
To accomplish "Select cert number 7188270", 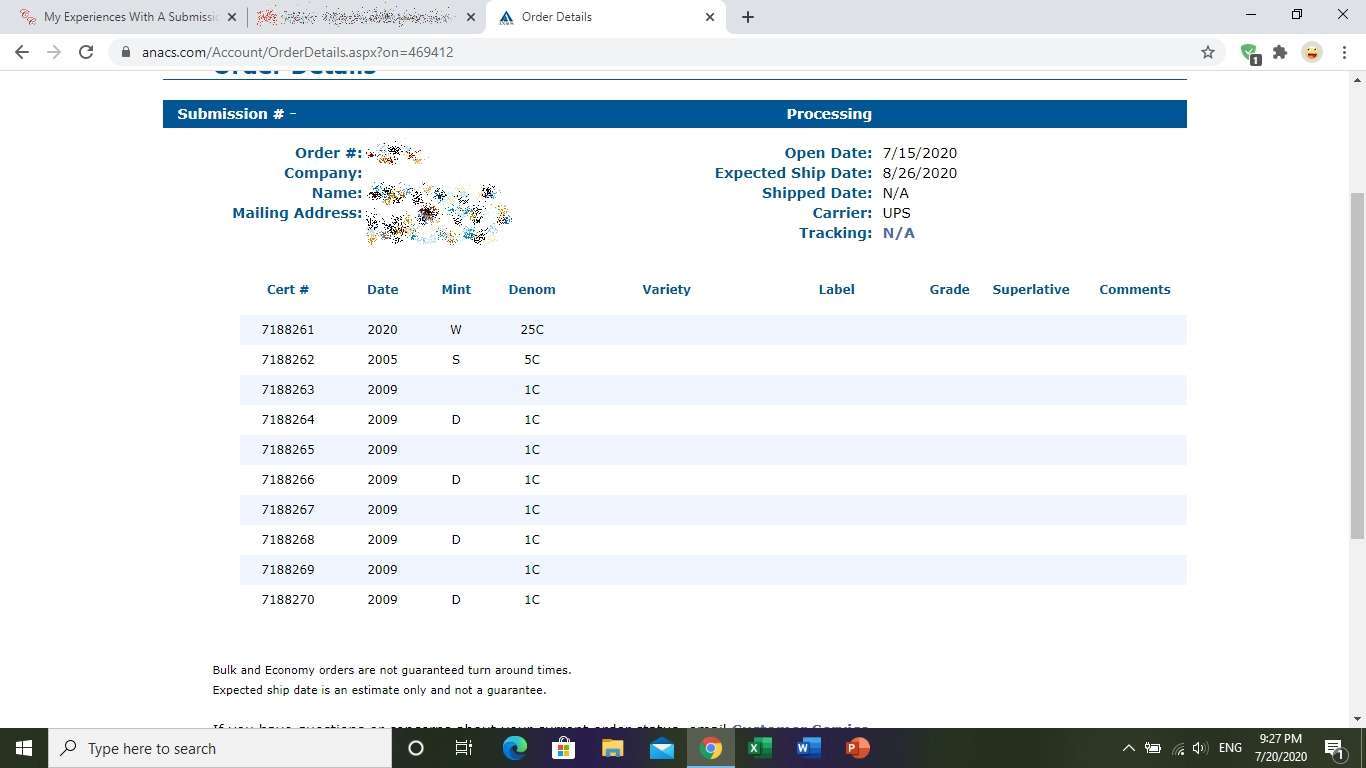I will click(288, 599).
